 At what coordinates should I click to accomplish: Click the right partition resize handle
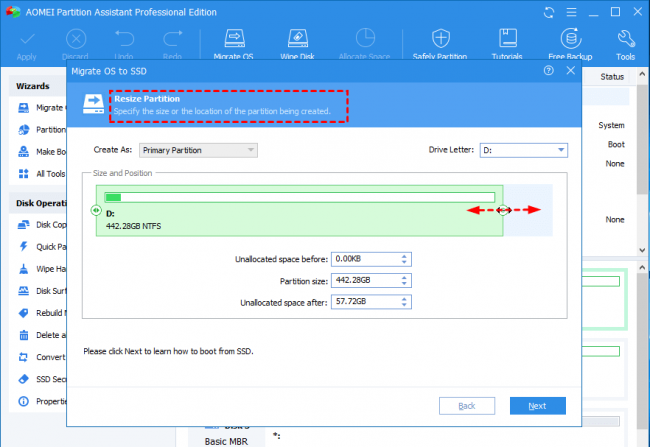pyautogui.click(x=503, y=210)
